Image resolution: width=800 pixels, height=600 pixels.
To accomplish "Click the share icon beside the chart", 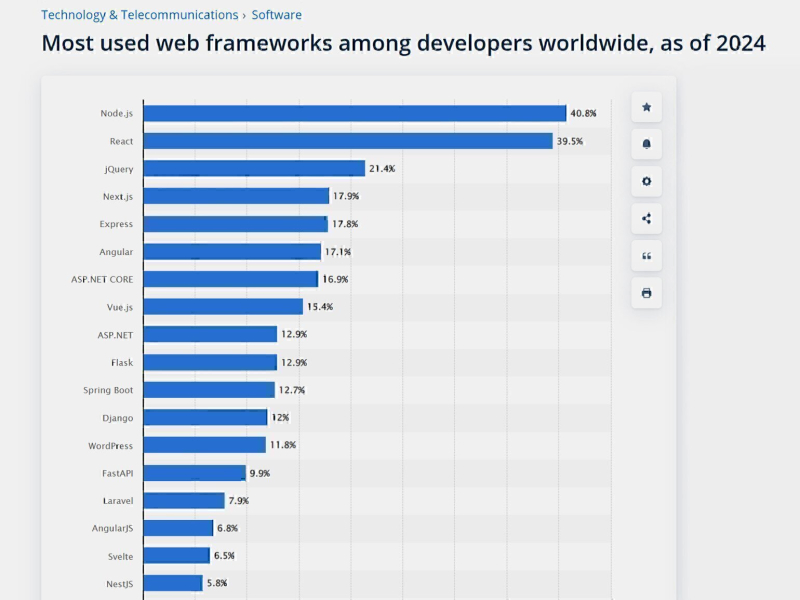I will coord(646,218).
